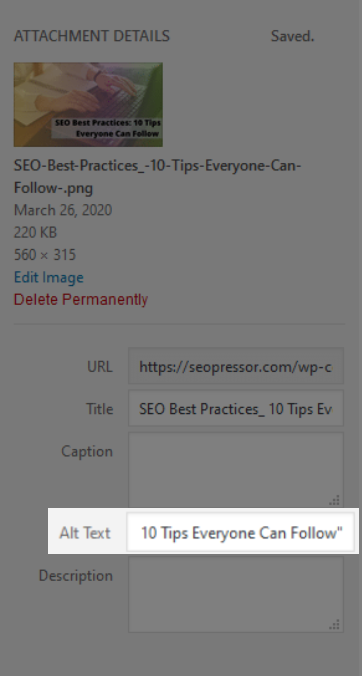Click the Caption field label
Image resolution: width=362 pixels, height=676 pixels.
click(87, 451)
